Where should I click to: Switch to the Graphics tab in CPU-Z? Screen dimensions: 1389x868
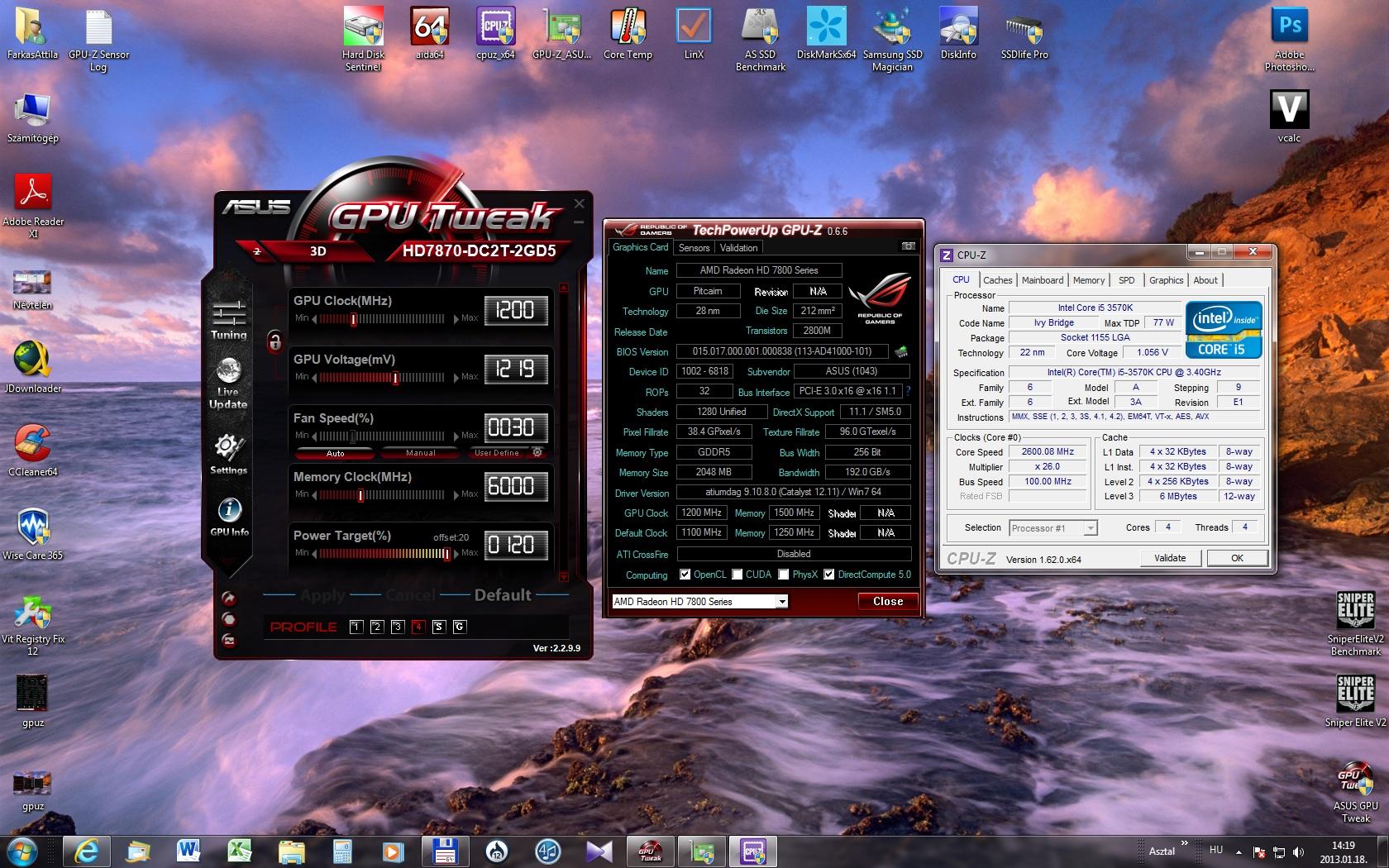[x=1166, y=280]
